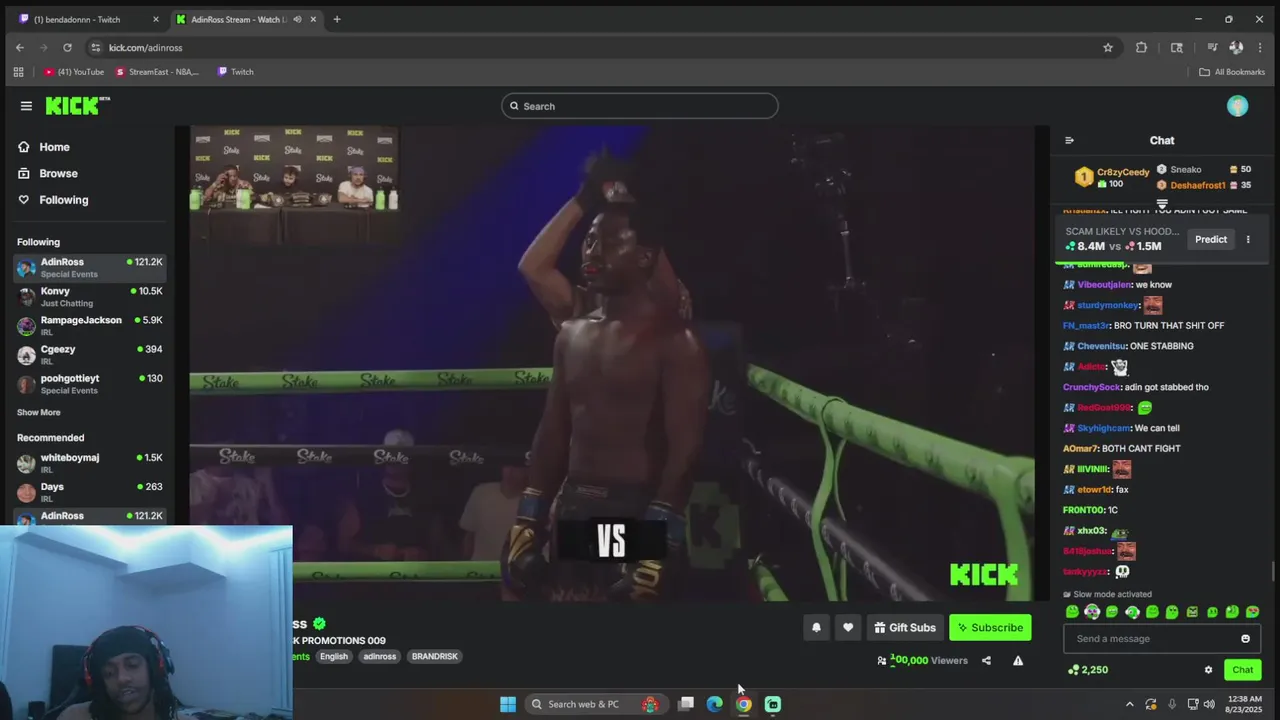The image size is (1280, 720).
Task: Open the Kick hamburger sidebar menu
Action: 26,106
